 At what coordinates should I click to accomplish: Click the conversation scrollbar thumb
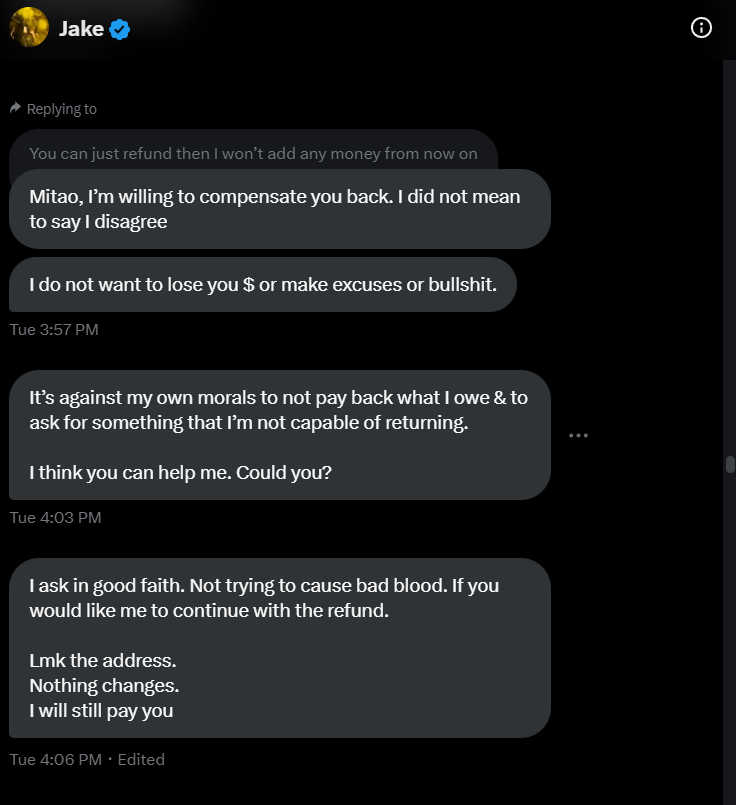click(x=730, y=464)
